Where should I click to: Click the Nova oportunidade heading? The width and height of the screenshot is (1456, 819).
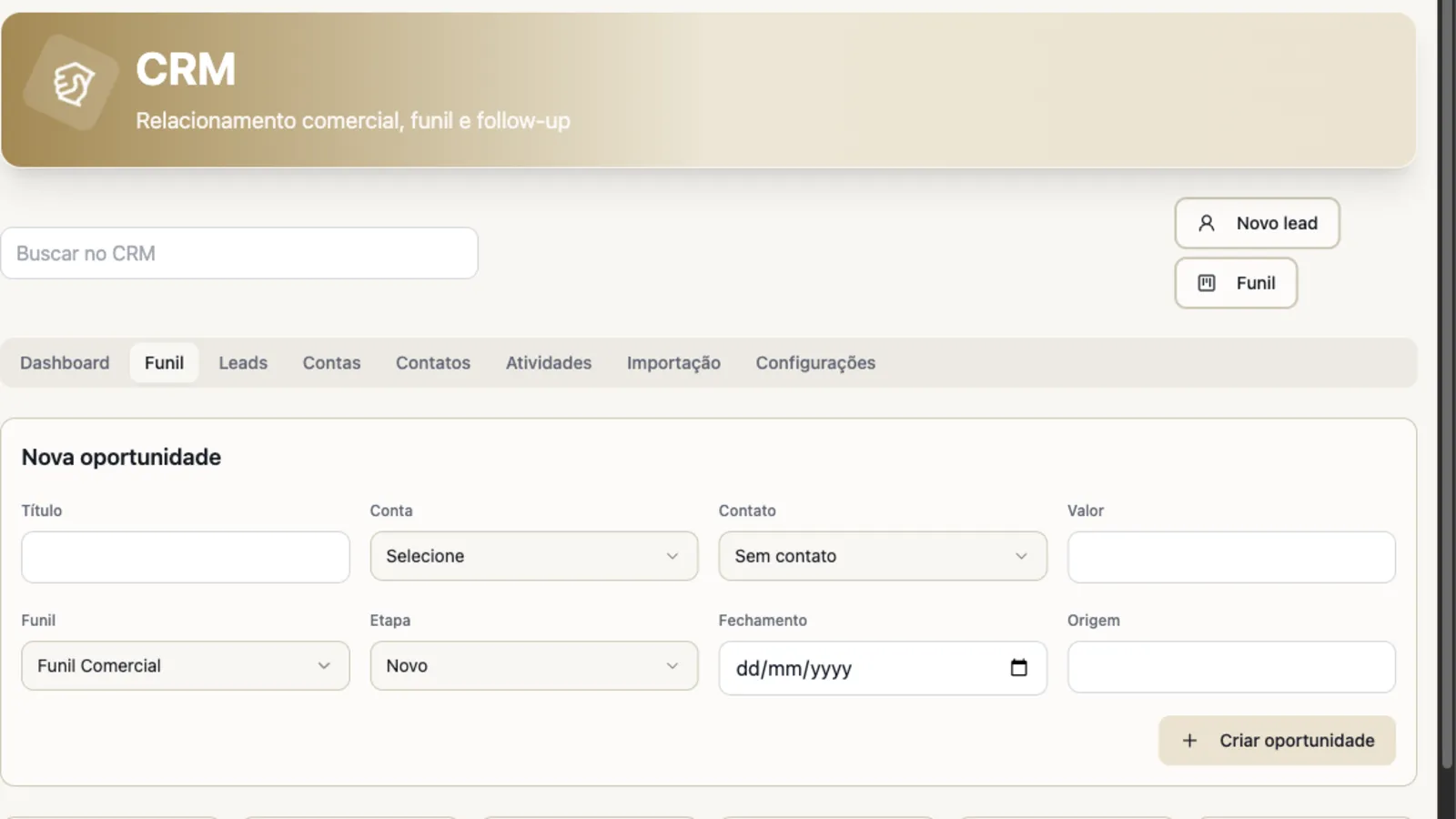(x=121, y=457)
